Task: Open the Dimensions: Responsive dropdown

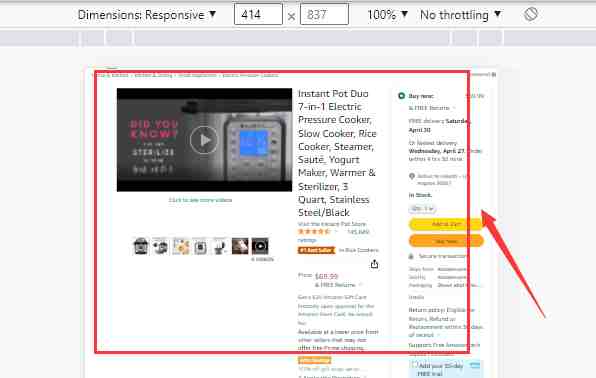Action: tap(147, 15)
